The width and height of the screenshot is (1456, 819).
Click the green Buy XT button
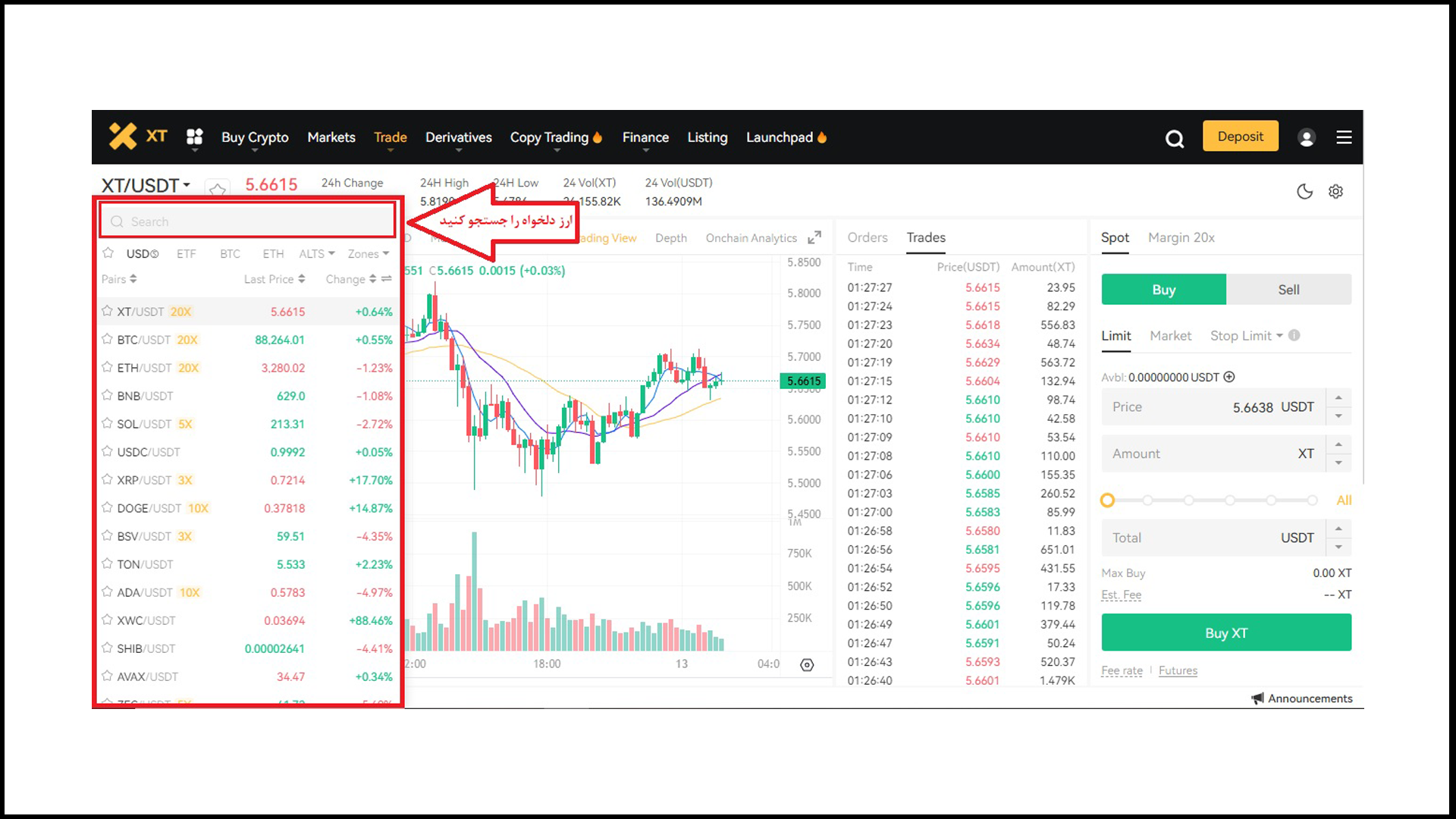click(x=1226, y=632)
